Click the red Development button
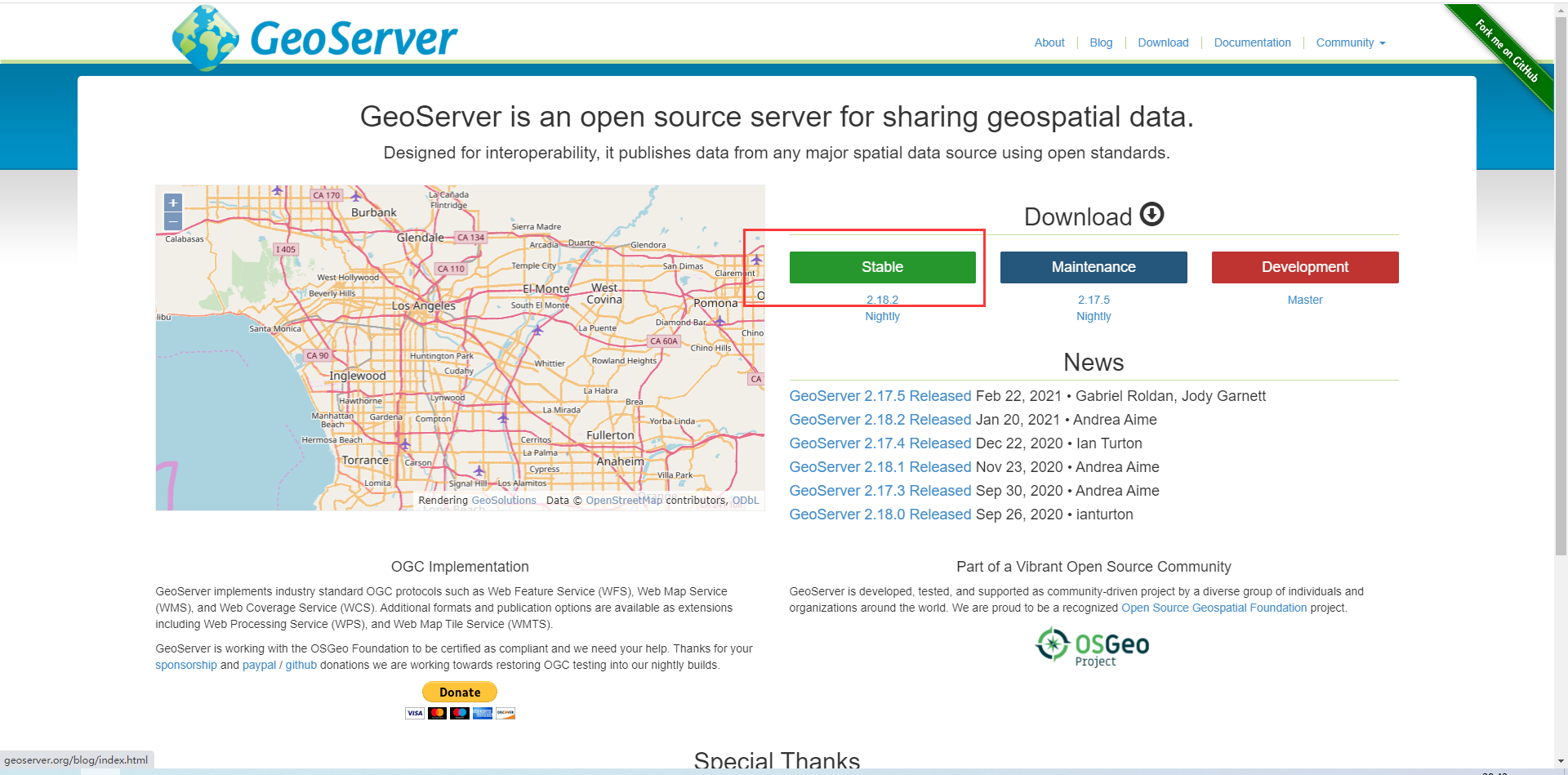Viewport: 1568px width, 775px height. pos(1305,267)
